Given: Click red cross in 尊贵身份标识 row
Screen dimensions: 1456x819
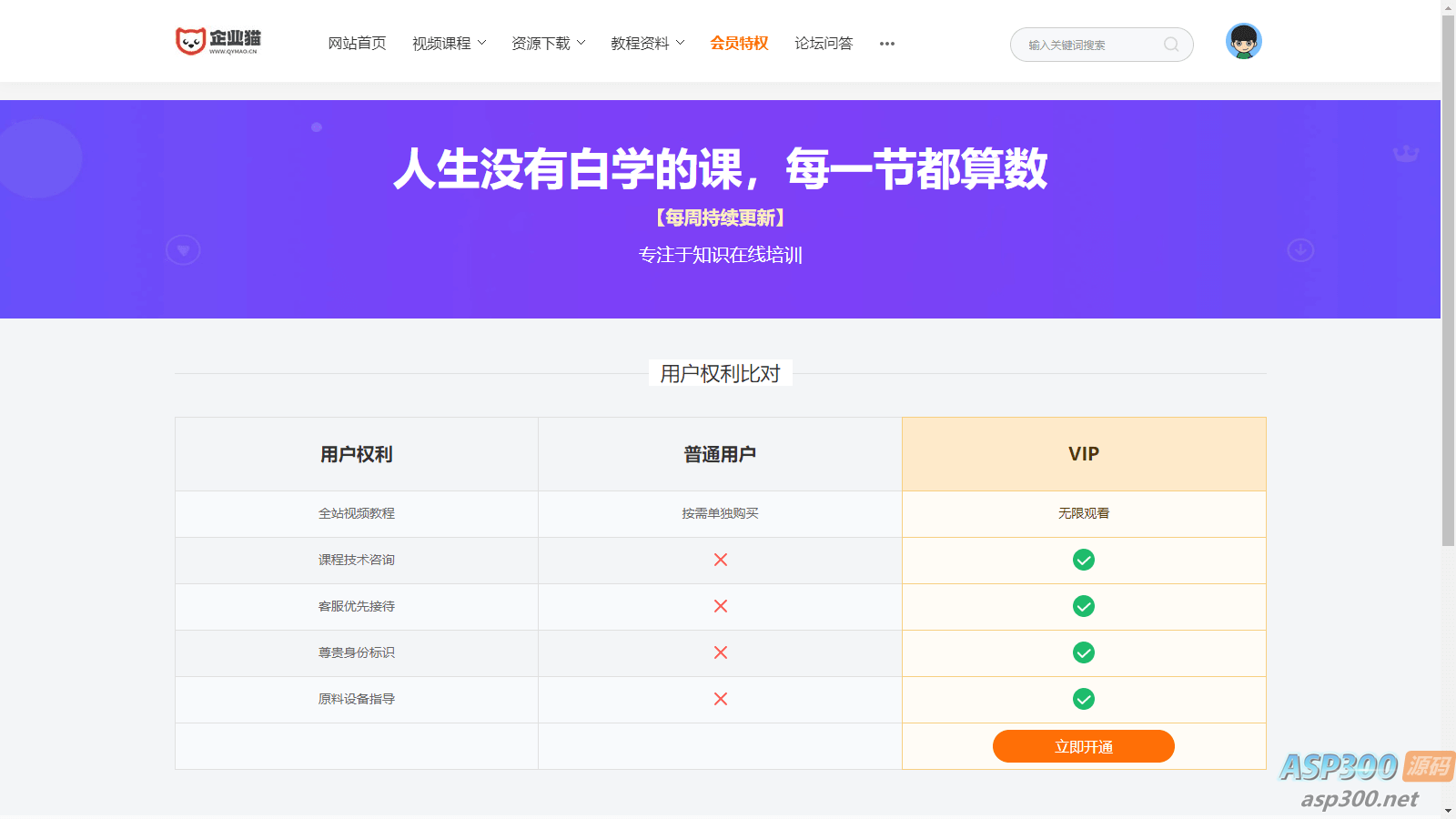Looking at the screenshot, I should pos(721,652).
